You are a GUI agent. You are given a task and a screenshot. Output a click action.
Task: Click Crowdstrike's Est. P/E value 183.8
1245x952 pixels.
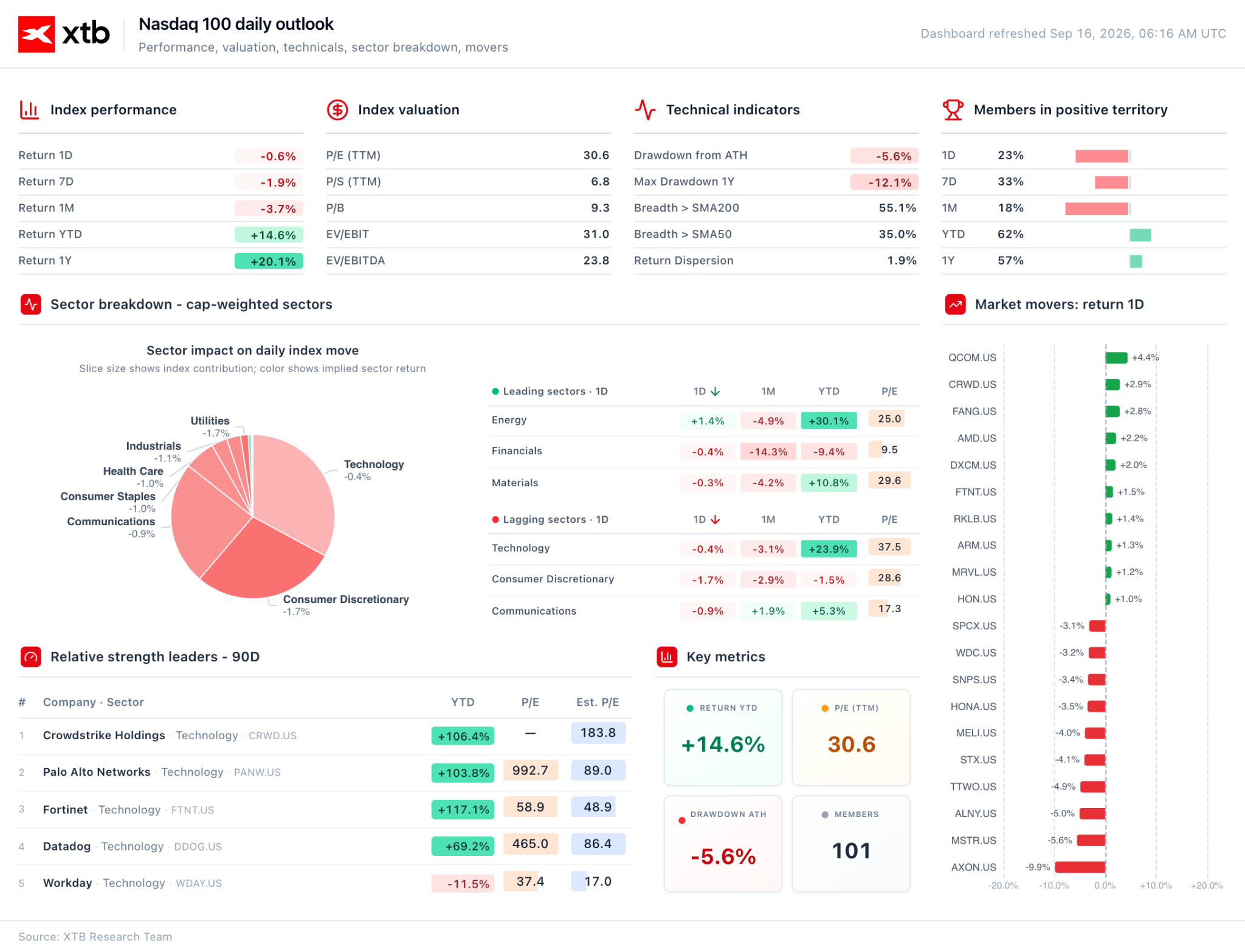coord(598,733)
